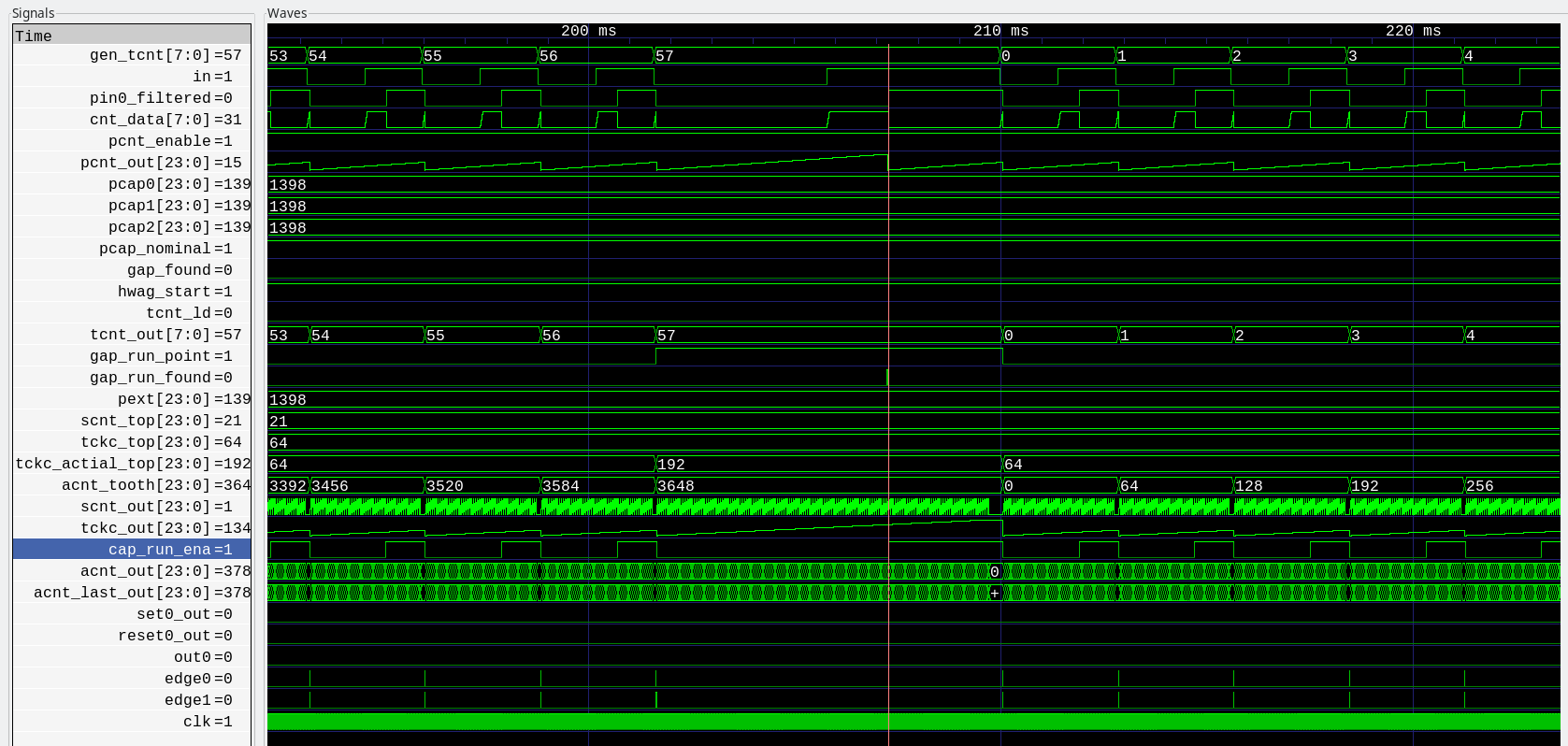Select the acnt_last_out[23:0] signal row

[132, 593]
